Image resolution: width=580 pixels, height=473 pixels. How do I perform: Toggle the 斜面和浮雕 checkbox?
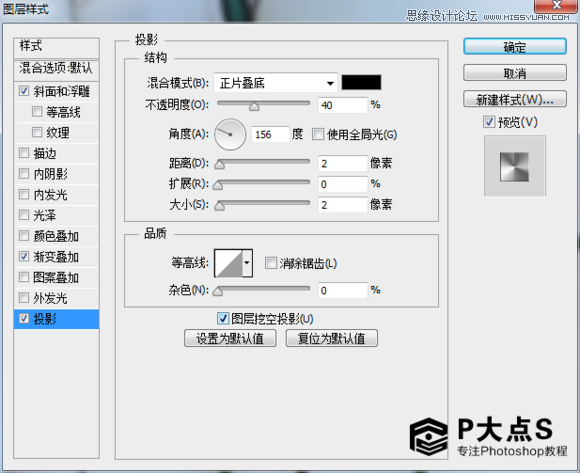24,91
